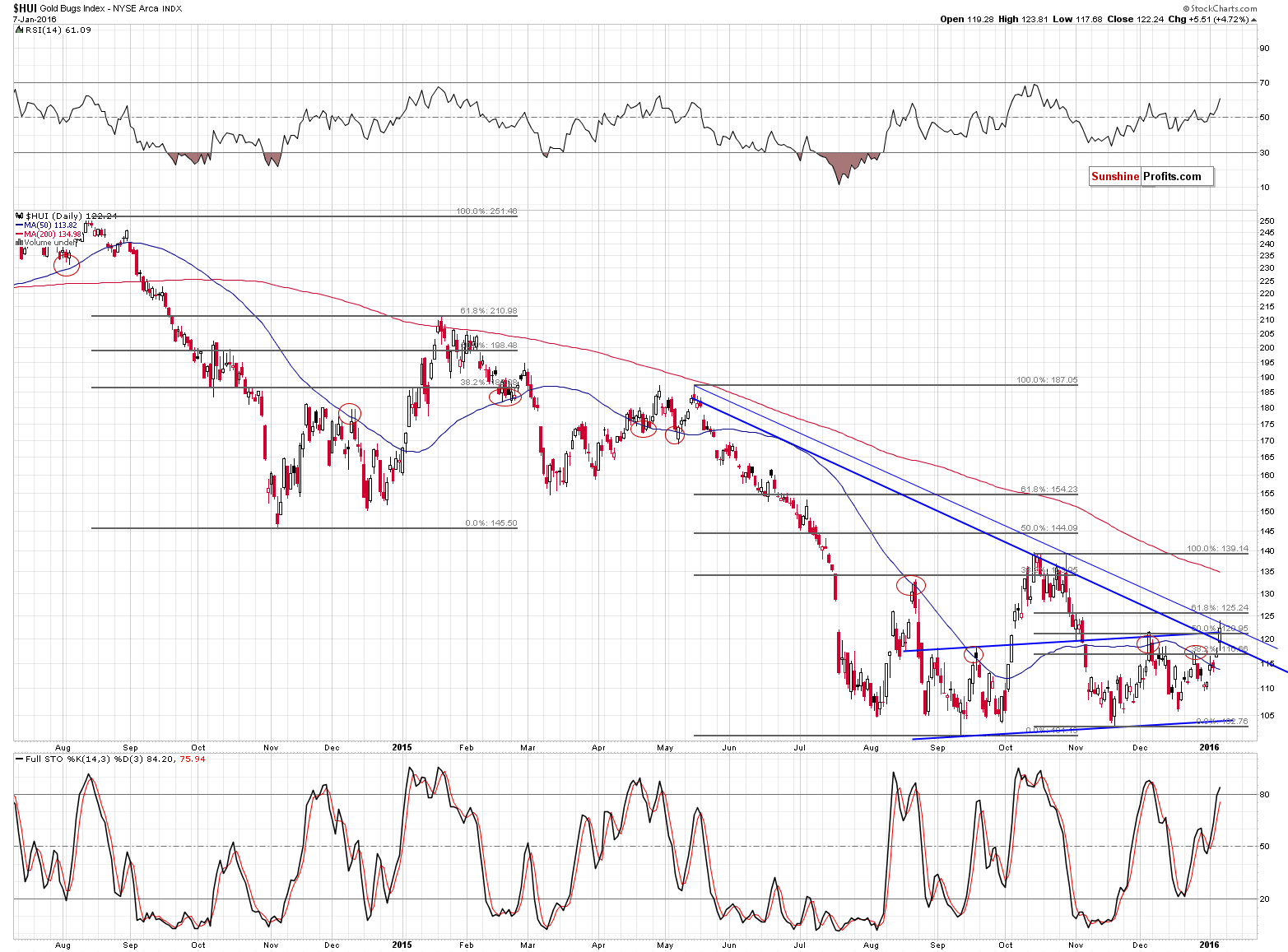Click the RSI axis value 30
The image size is (1288, 952).
point(1265,152)
